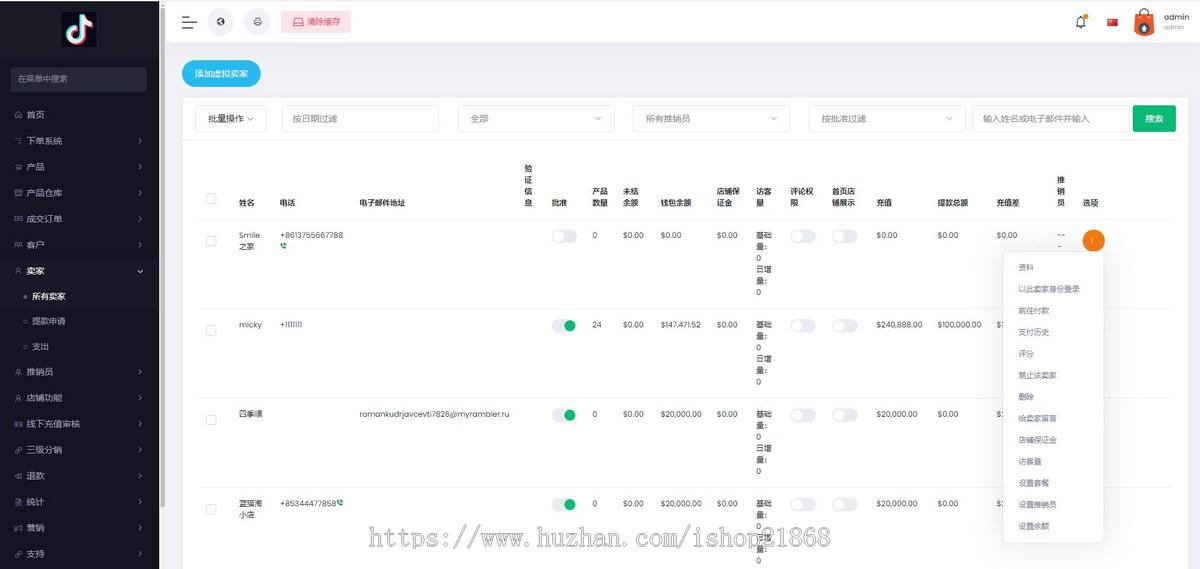Screen dimensions: 1200x569
Task: Toggle 批准 approval switch for Smile之家
Action: click(564, 236)
